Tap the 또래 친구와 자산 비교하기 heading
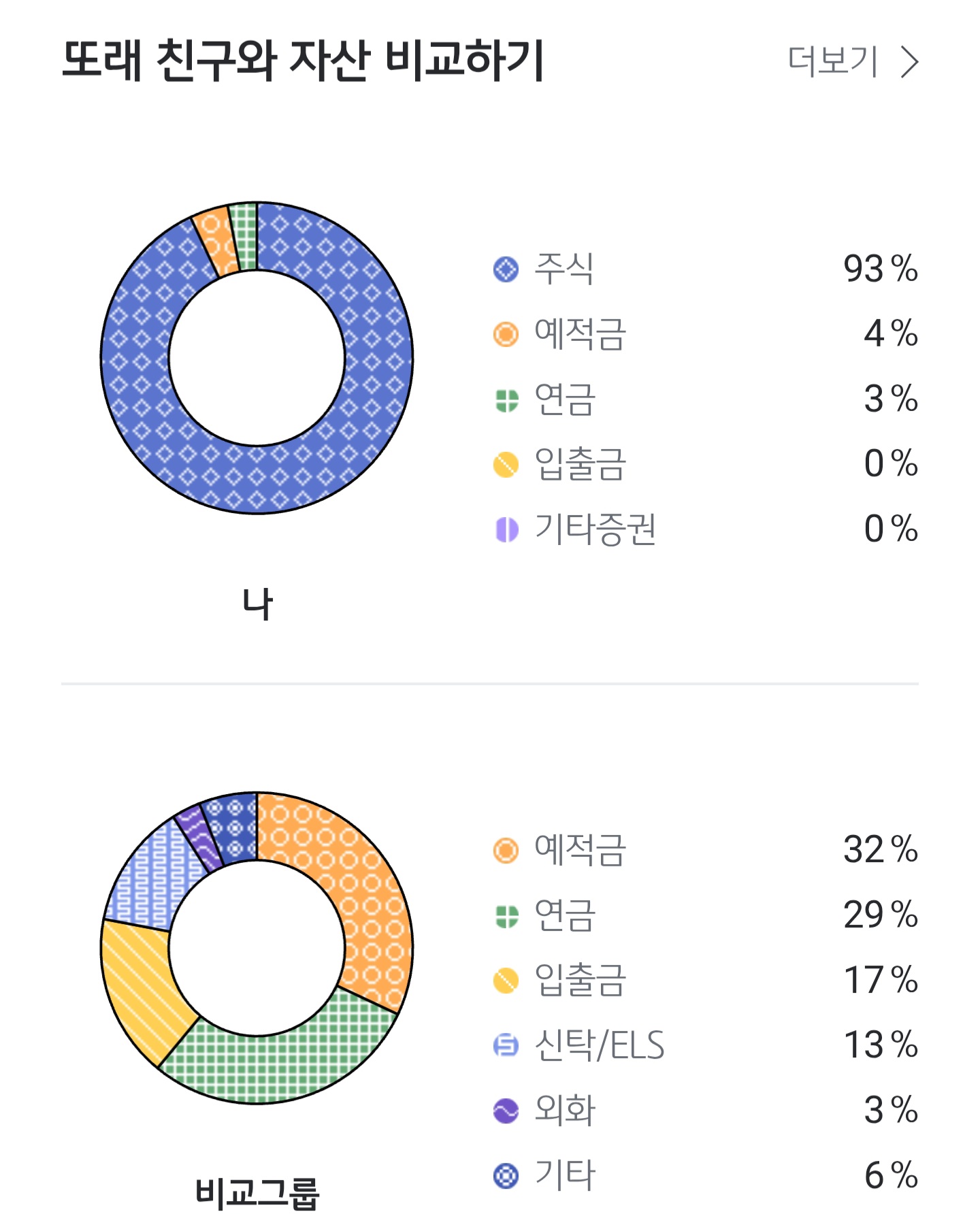The height and width of the screenshot is (1214, 980). click(x=303, y=61)
